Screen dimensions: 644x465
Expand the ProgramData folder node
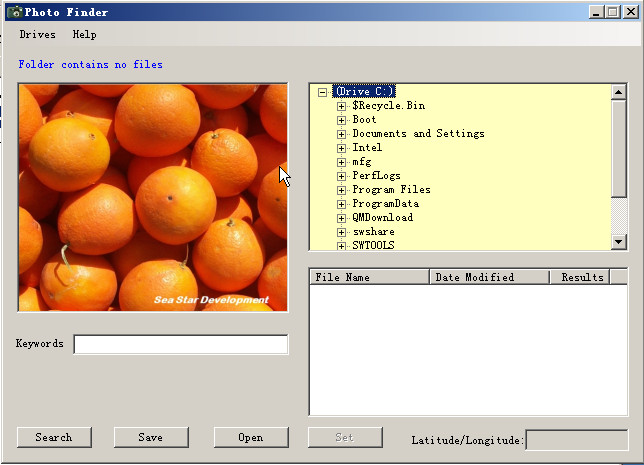pyautogui.click(x=341, y=204)
